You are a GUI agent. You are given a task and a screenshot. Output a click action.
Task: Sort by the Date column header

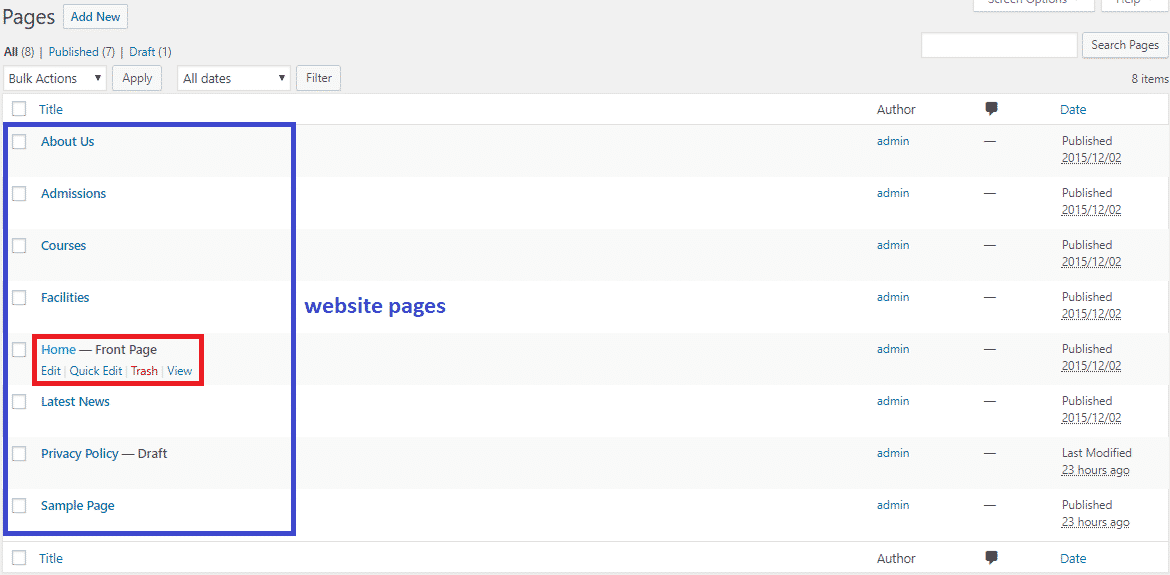click(1073, 109)
